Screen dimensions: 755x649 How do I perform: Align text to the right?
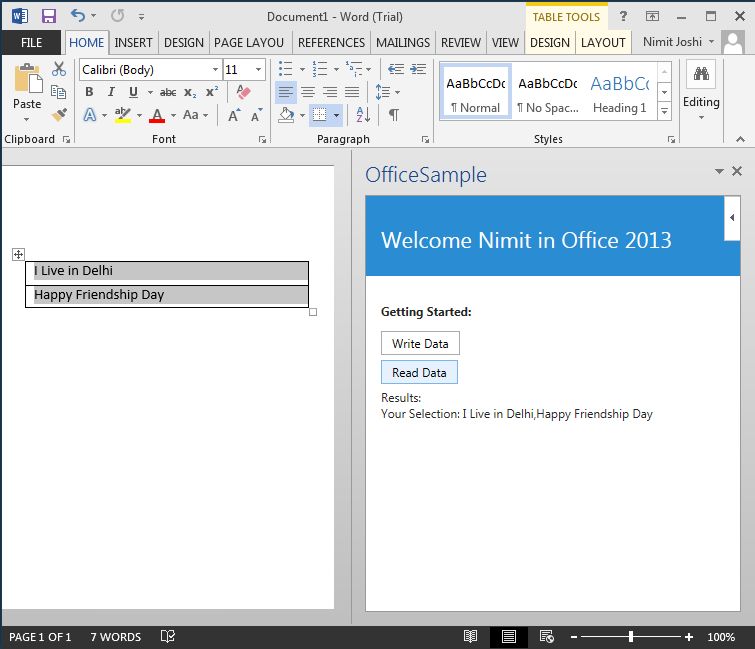point(330,92)
